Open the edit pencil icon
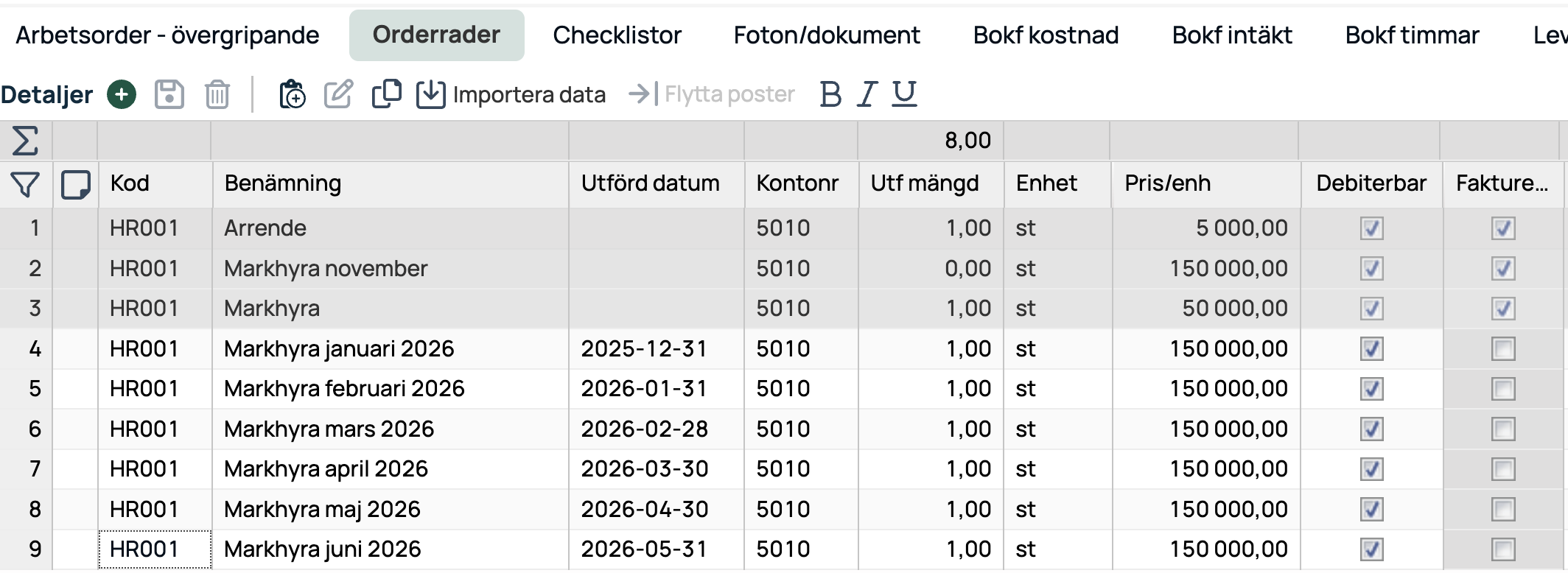The image size is (1568, 573). click(x=338, y=94)
